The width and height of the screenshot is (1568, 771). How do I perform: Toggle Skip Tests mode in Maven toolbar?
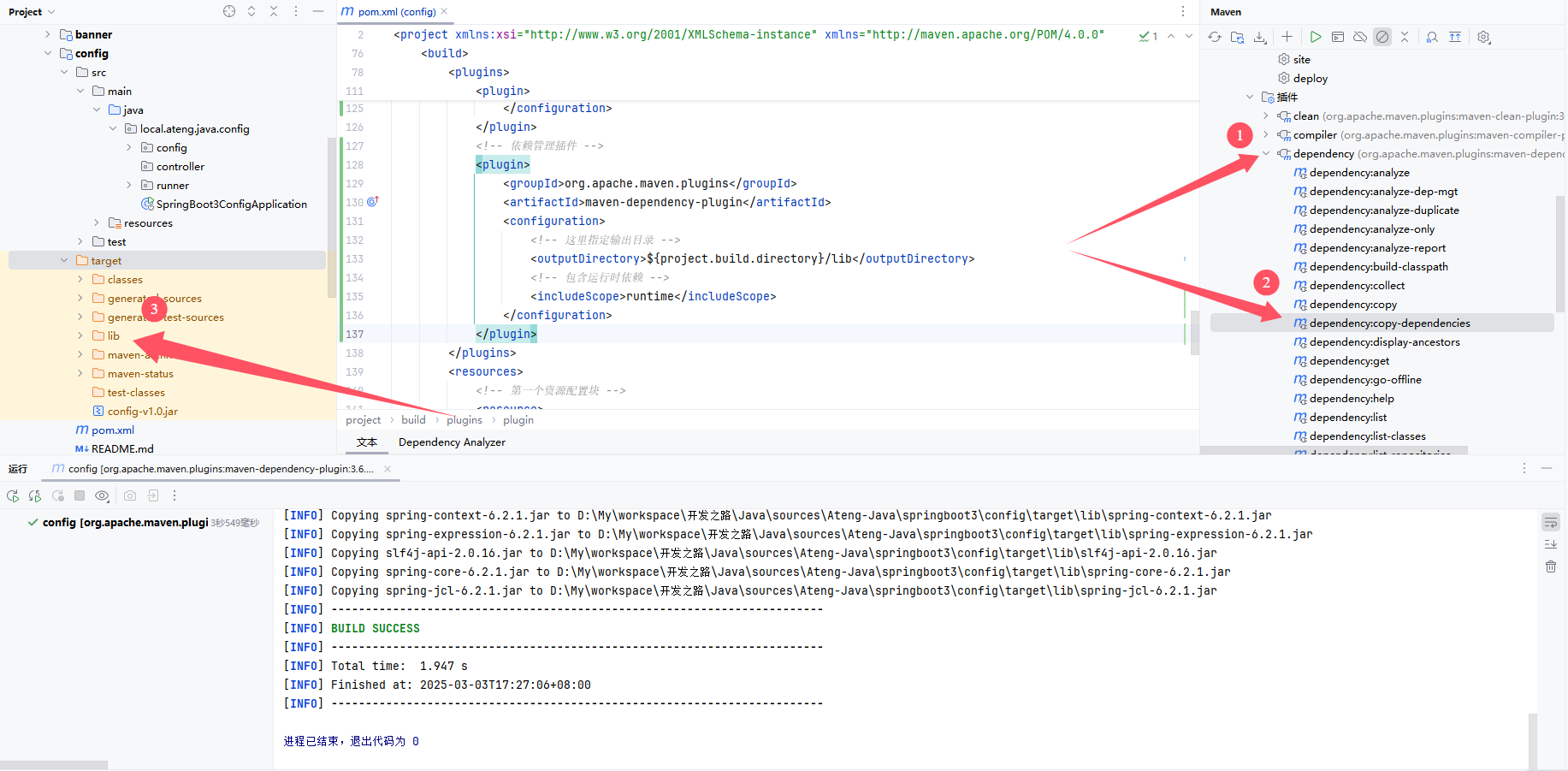[x=1382, y=37]
